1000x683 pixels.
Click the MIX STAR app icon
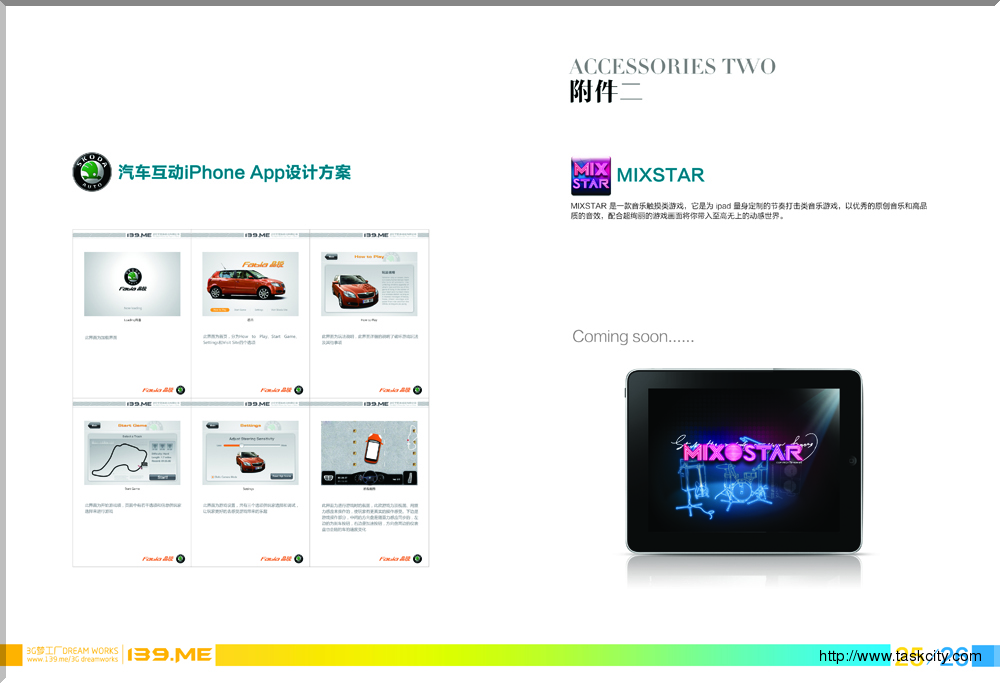(x=591, y=176)
